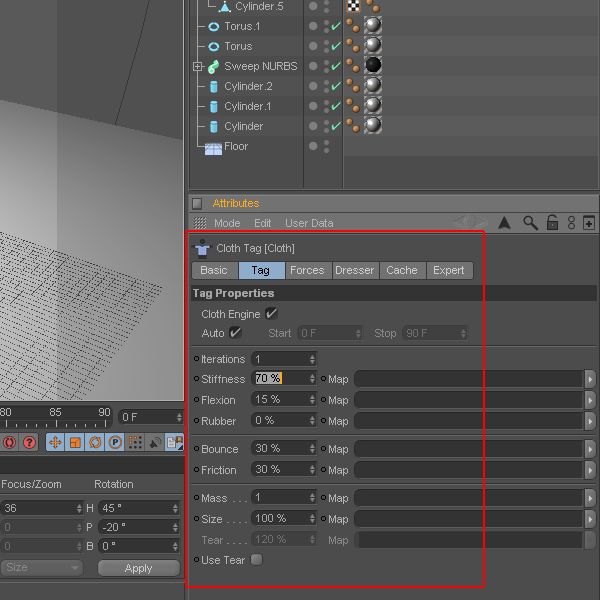Click the up arrow navigation icon in Attributes

click(504, 222)
